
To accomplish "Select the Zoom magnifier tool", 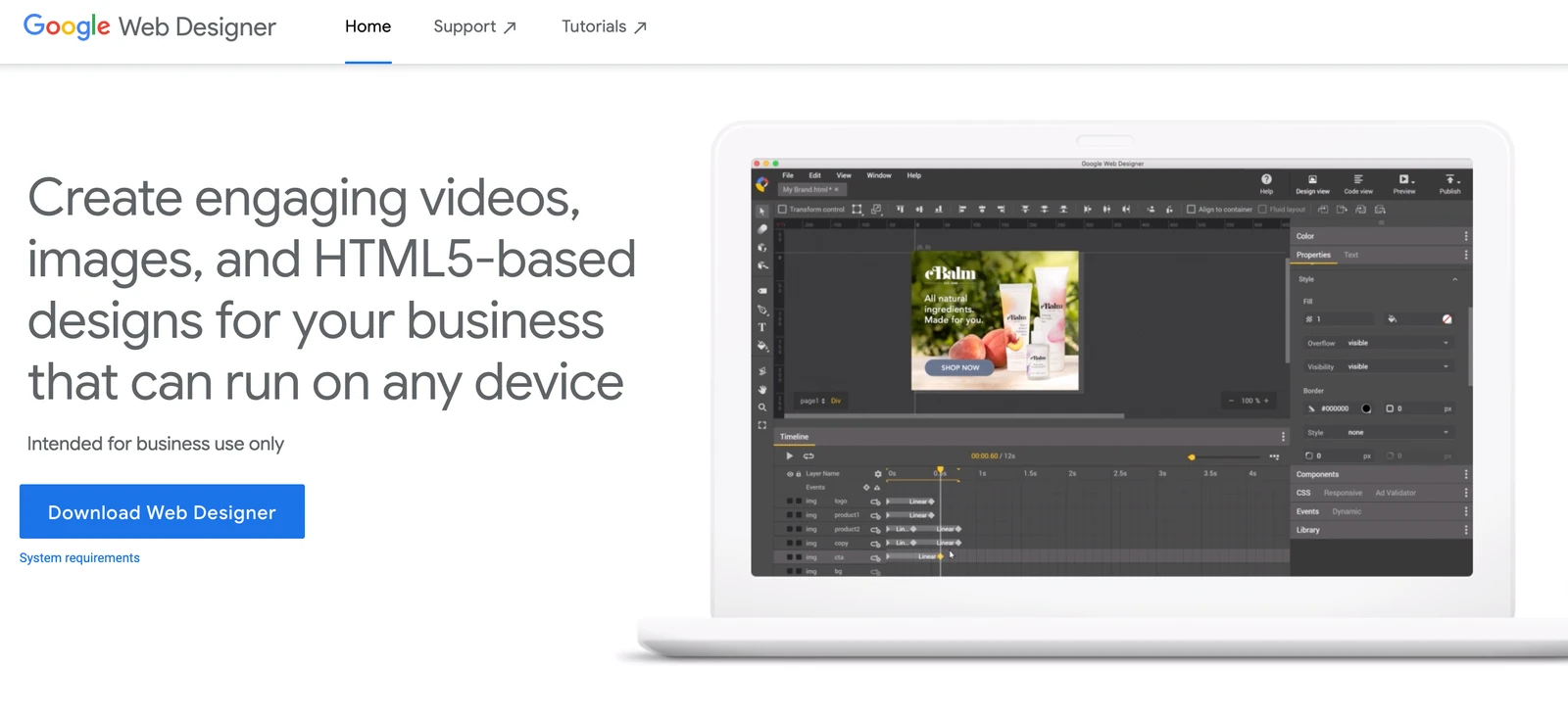I will click(762, 407).
